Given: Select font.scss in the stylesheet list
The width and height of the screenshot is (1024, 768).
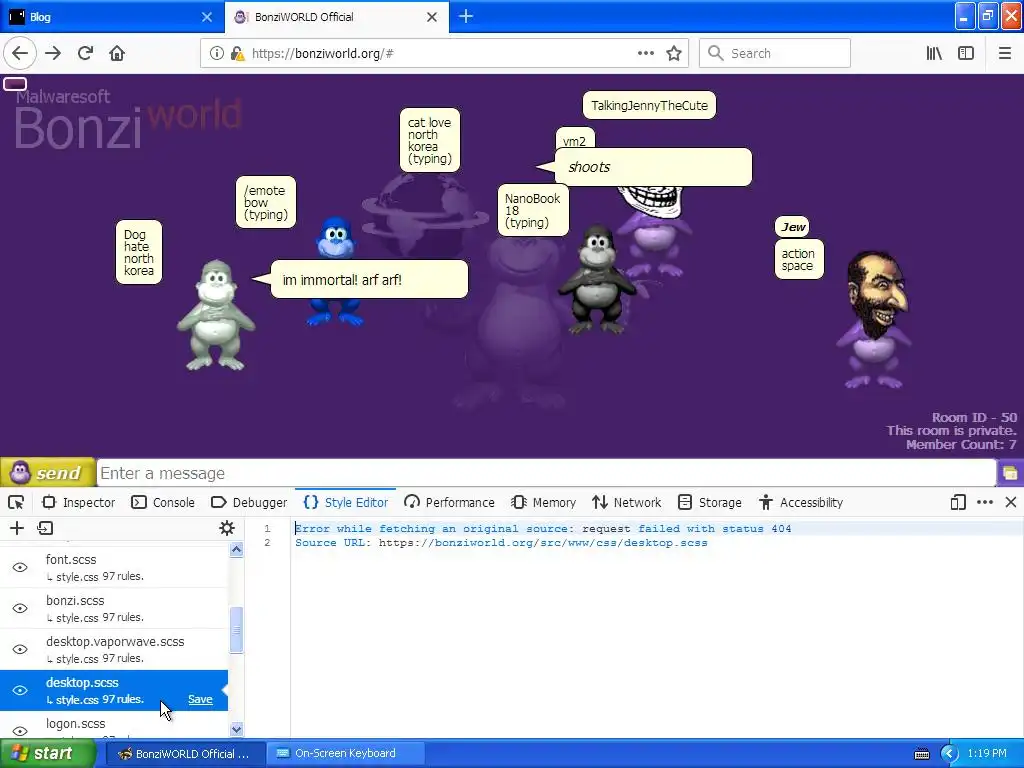Looking at the screenshot, I should [114, 567].
